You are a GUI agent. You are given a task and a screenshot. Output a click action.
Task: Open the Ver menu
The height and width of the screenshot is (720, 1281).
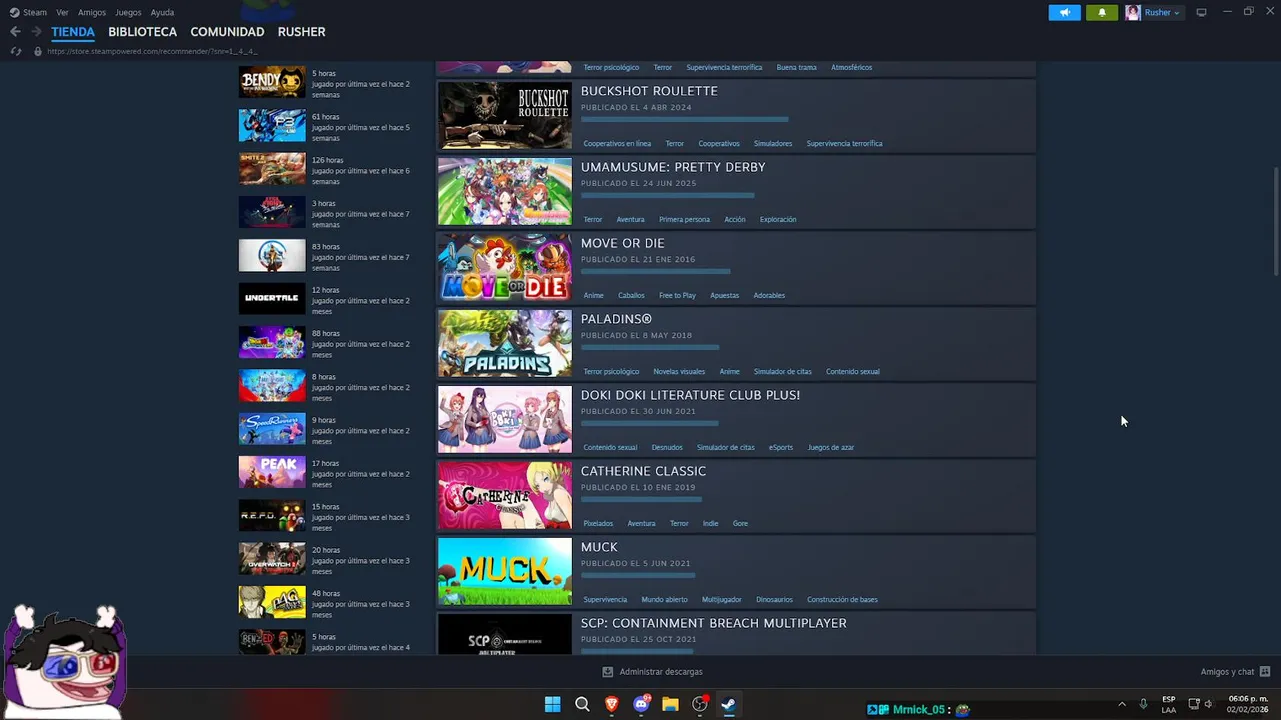(62, 12)
